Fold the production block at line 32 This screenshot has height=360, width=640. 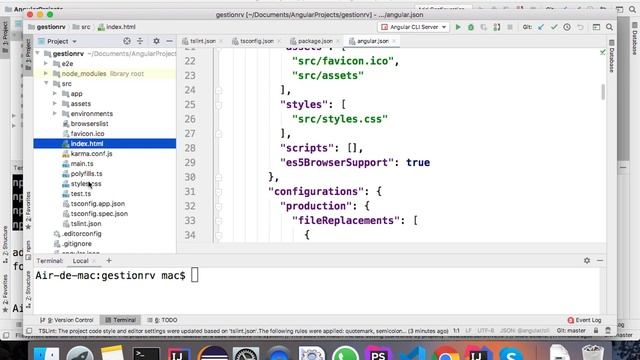coord(219,207)
